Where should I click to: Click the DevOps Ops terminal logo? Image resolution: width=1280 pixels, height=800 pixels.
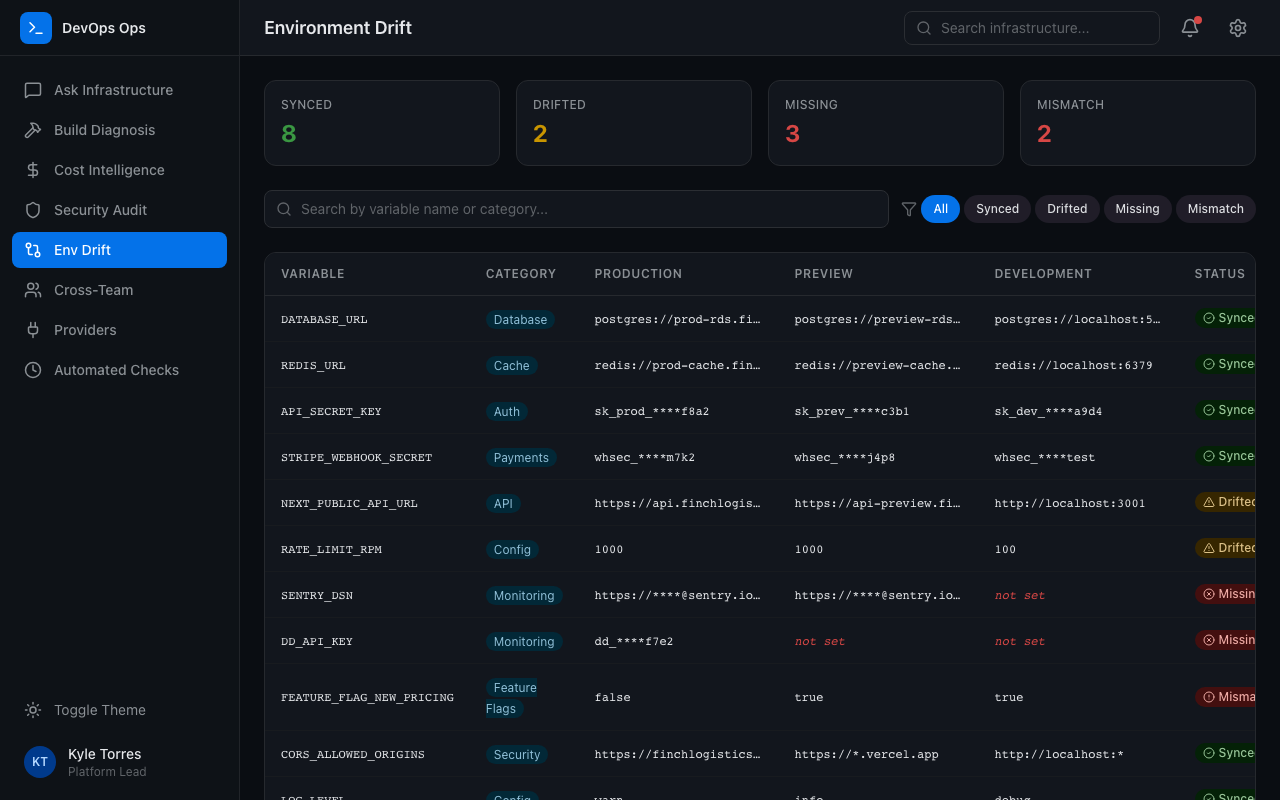pyautogui.click(x=36, y=28)
